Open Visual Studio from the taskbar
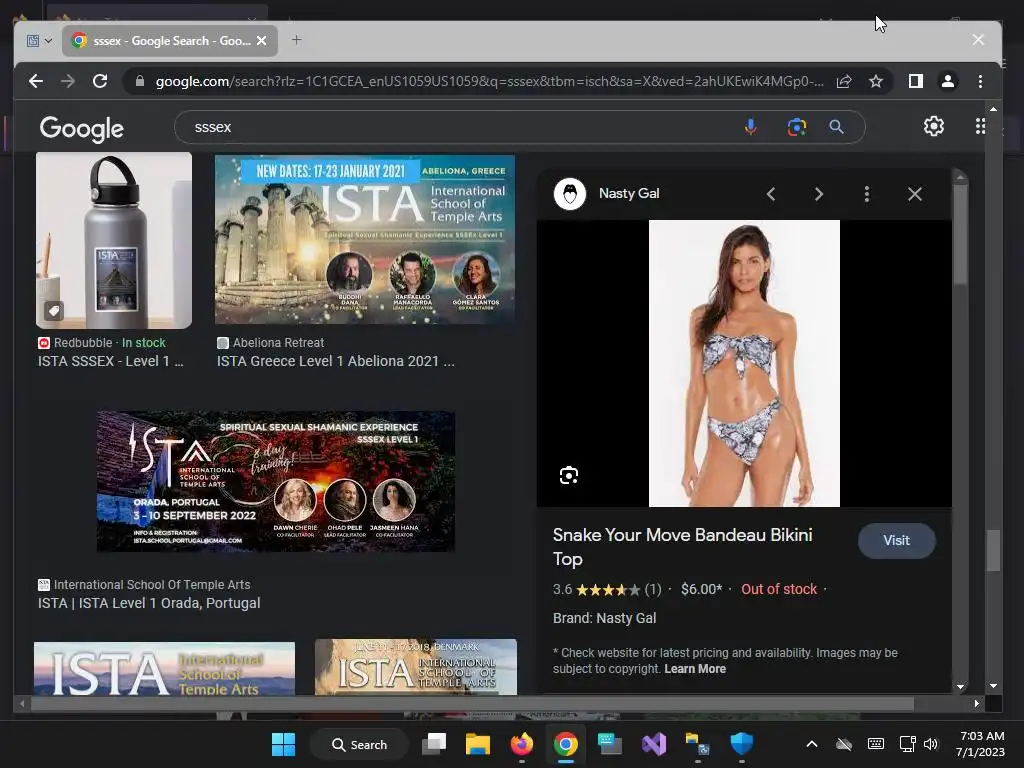 (x=654, y=744)
